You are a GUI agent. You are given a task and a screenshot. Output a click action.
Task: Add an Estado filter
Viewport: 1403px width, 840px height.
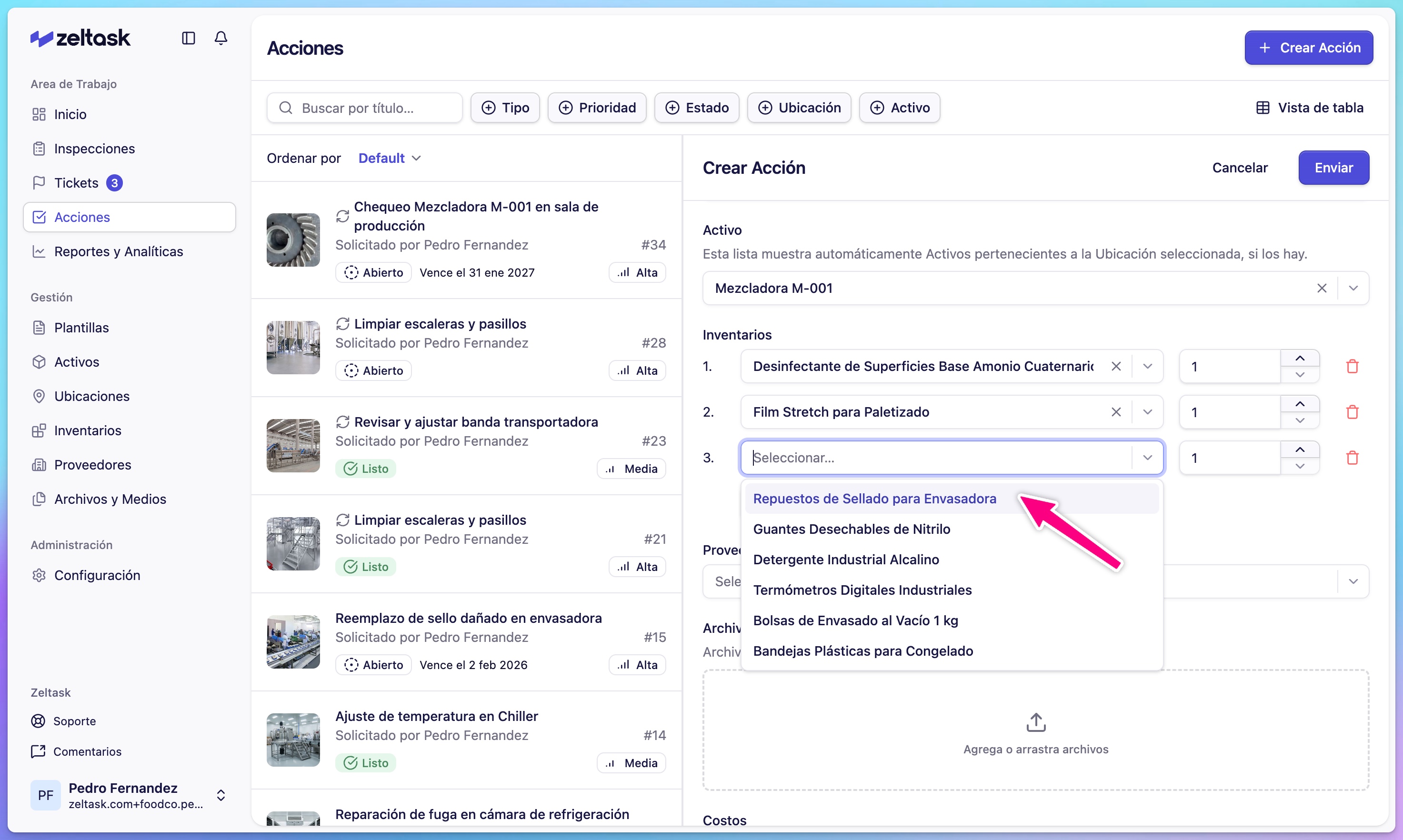pos(697,108)
